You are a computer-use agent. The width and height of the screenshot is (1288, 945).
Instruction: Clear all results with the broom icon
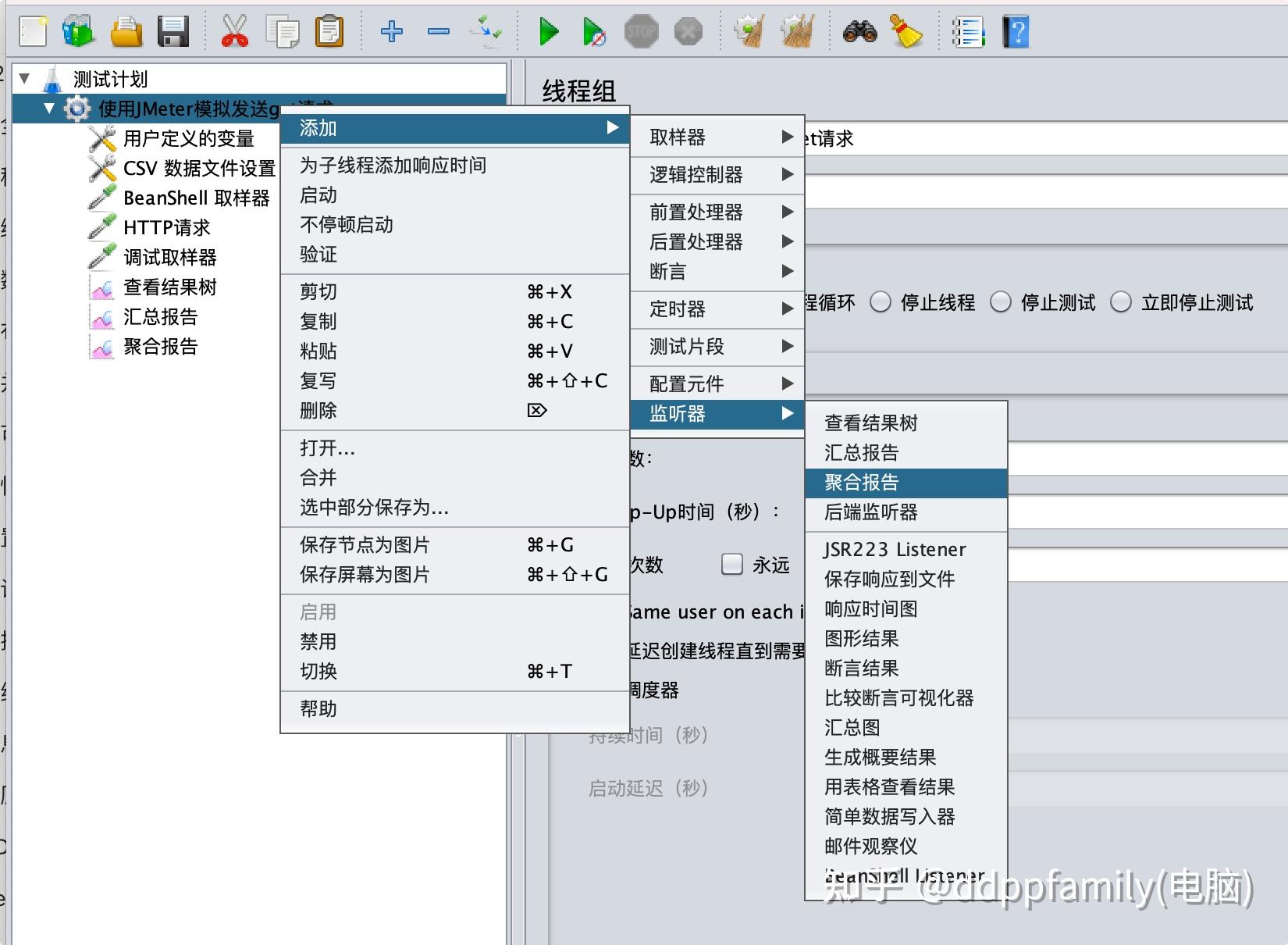pos(907,31)
